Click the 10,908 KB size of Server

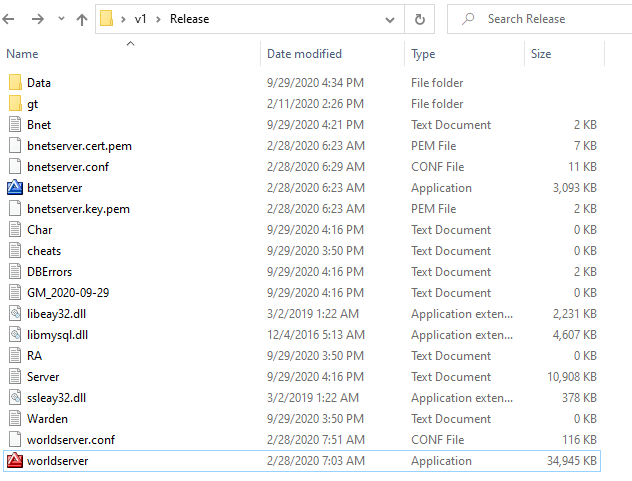572,377
